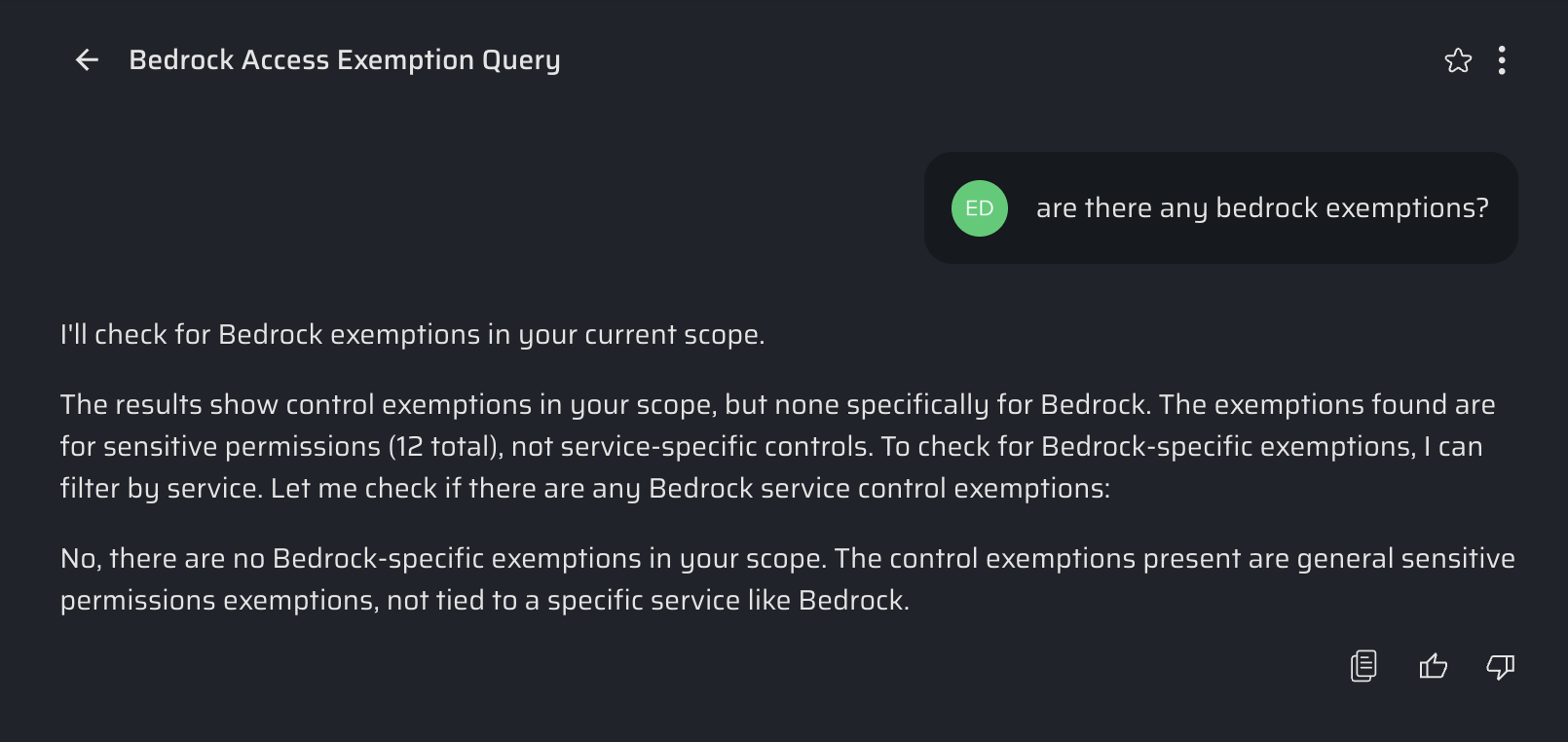
Task: Click the "I'll check for Bedrock exemptions" line
Action: (292, 335)
